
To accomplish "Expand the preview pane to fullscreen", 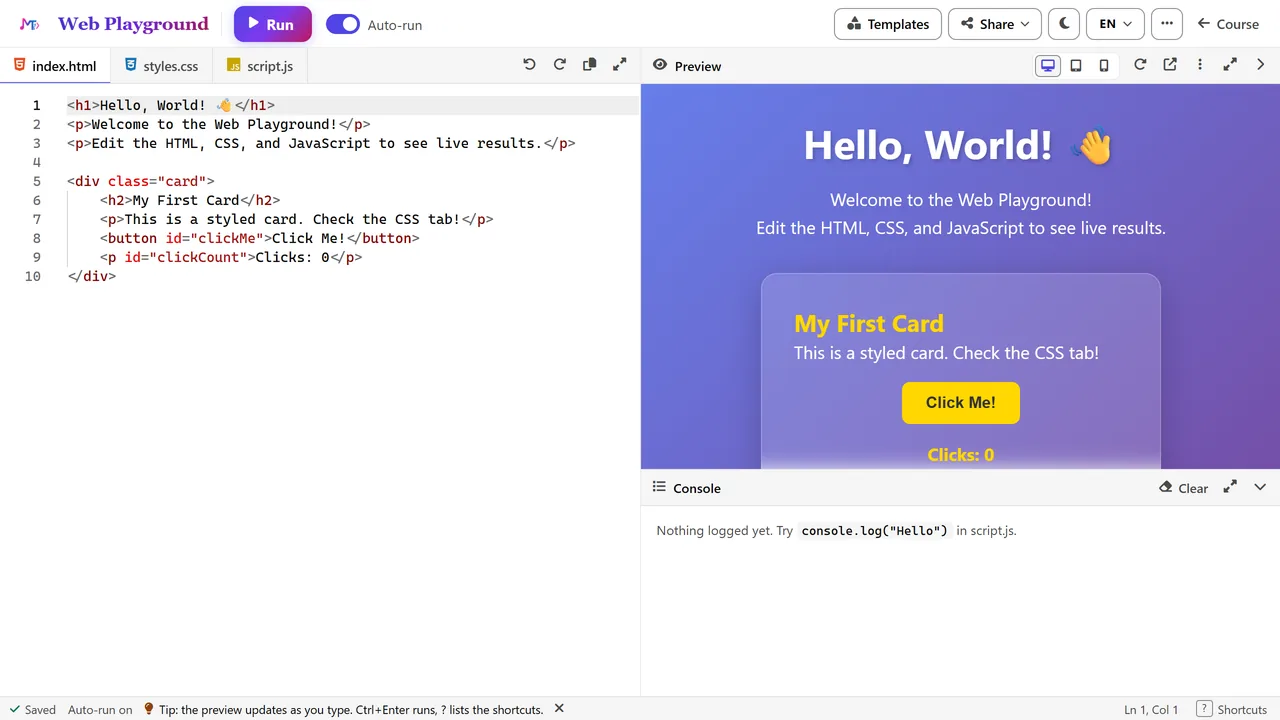I will point(1230,65).
